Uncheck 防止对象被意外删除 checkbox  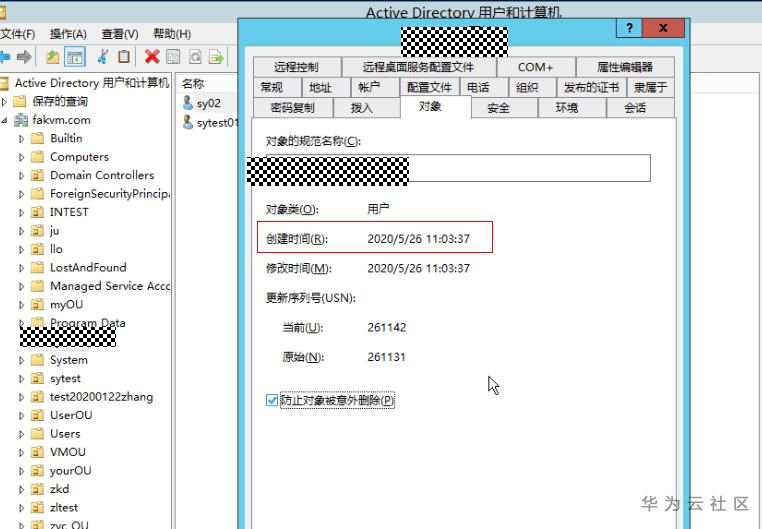click(272, 400)
